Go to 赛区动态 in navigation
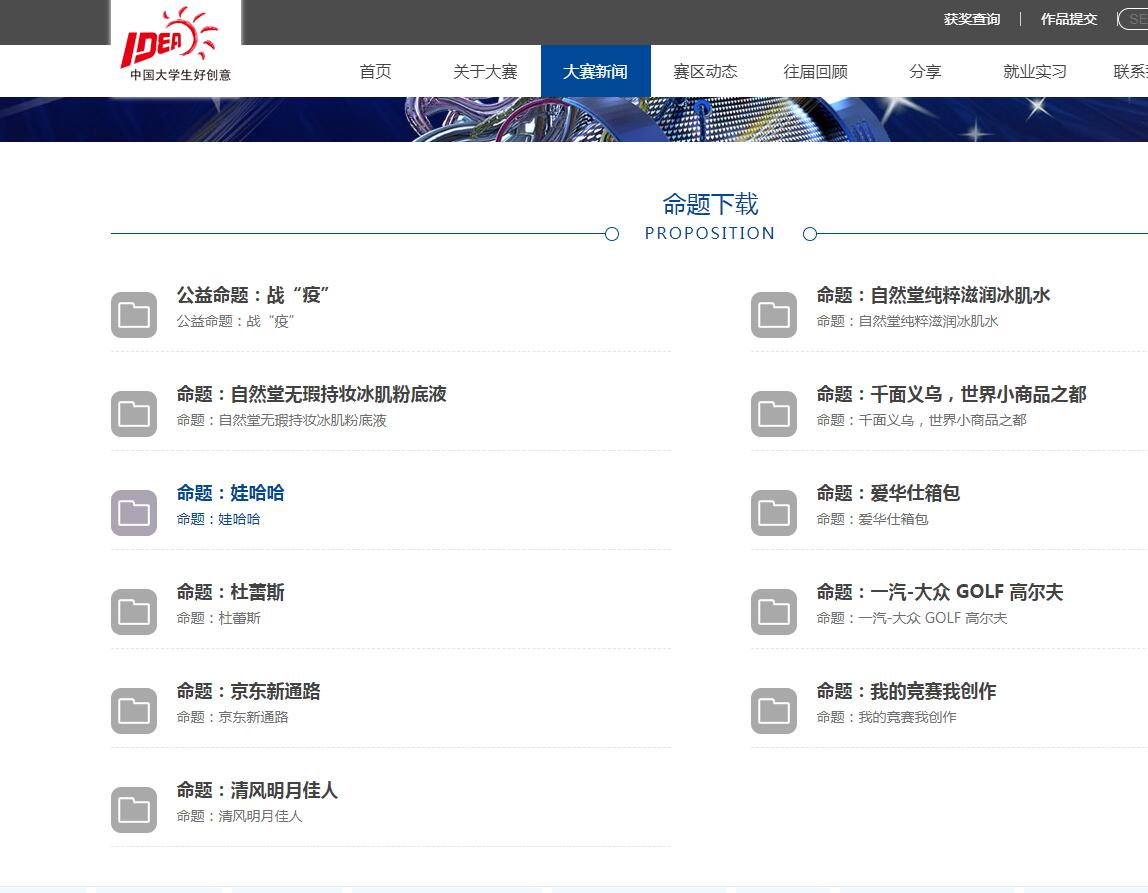The height and width of the screenshot is (893, 1148). click(x=705, y=72)
